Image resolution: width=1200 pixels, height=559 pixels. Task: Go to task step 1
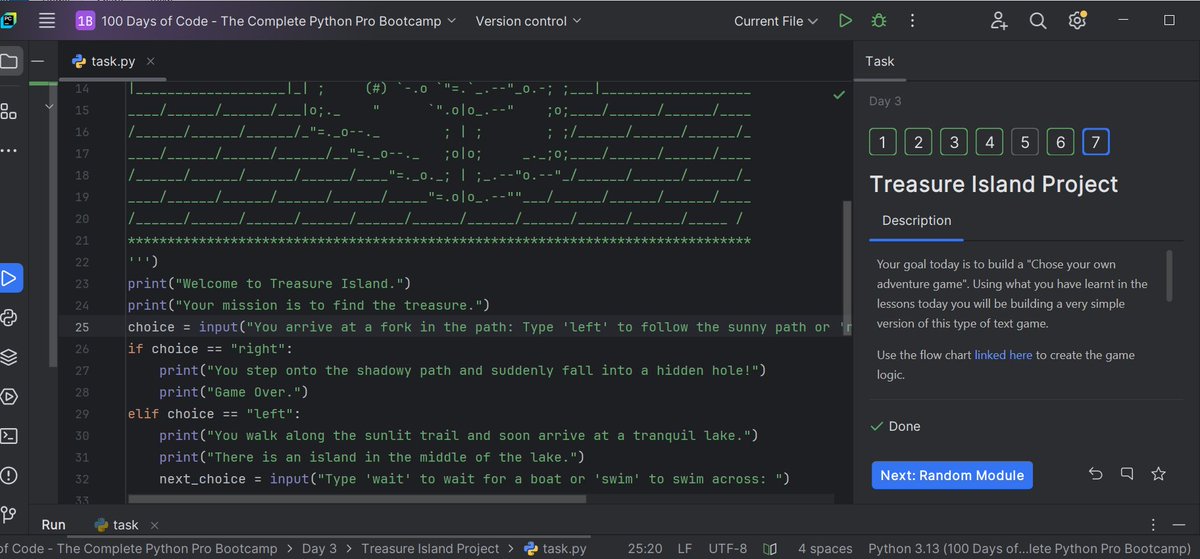tap(882, 143)
